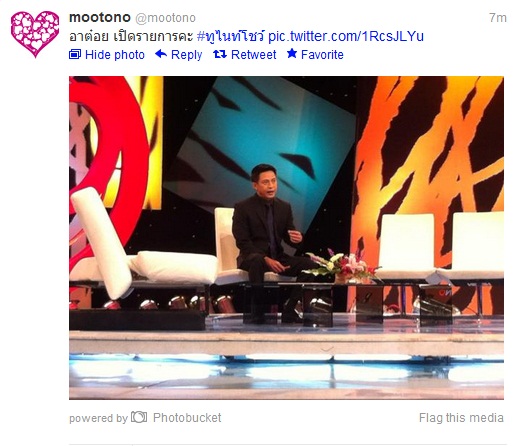
Task: Click the Thai tweet text body
Action: (x=131, y=36)
